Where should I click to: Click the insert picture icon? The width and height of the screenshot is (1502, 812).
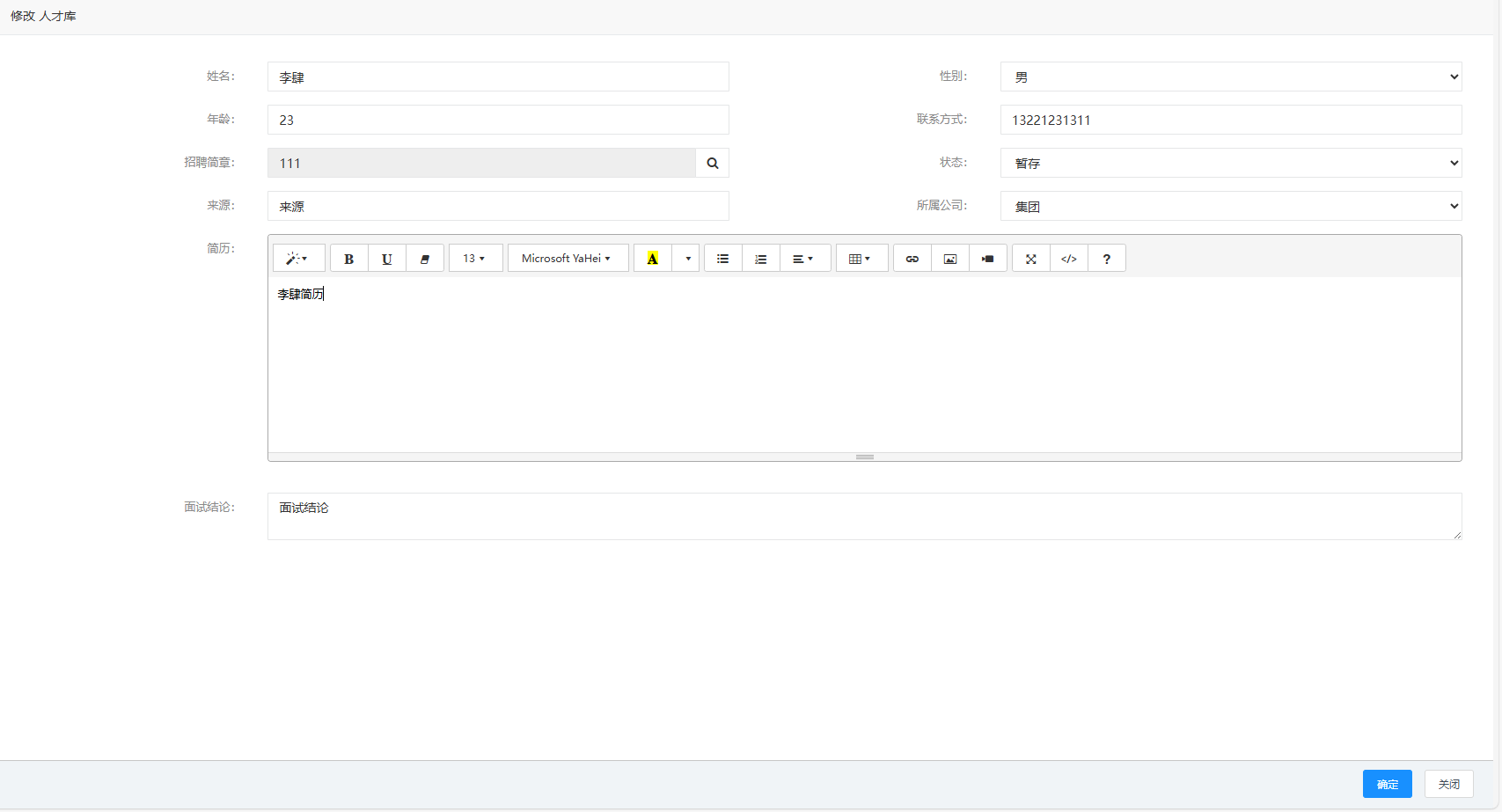[950, 259]
